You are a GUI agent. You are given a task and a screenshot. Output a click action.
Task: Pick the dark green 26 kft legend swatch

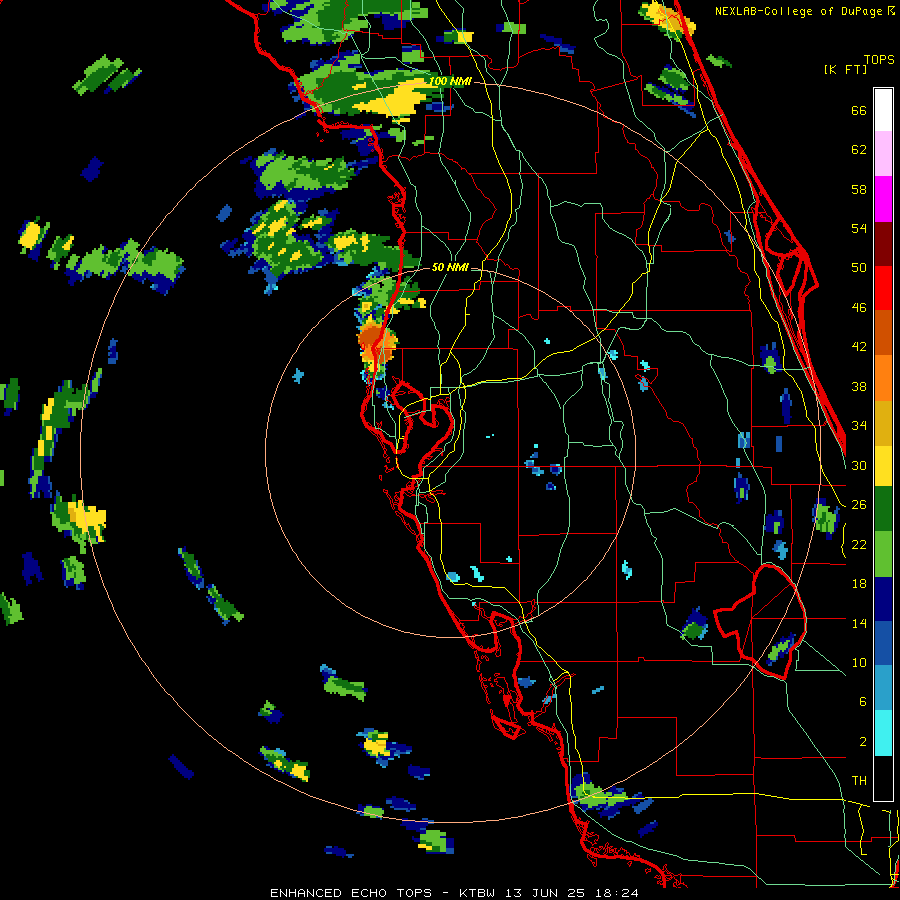coord(883,509)
